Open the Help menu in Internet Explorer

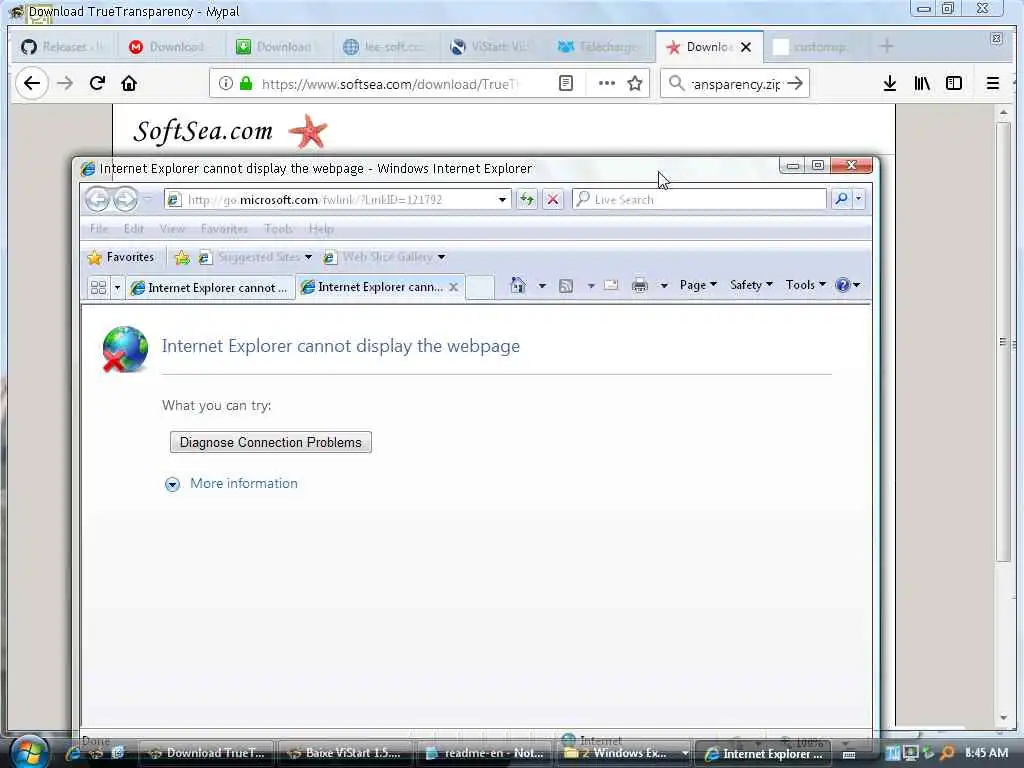pos(321,229)
